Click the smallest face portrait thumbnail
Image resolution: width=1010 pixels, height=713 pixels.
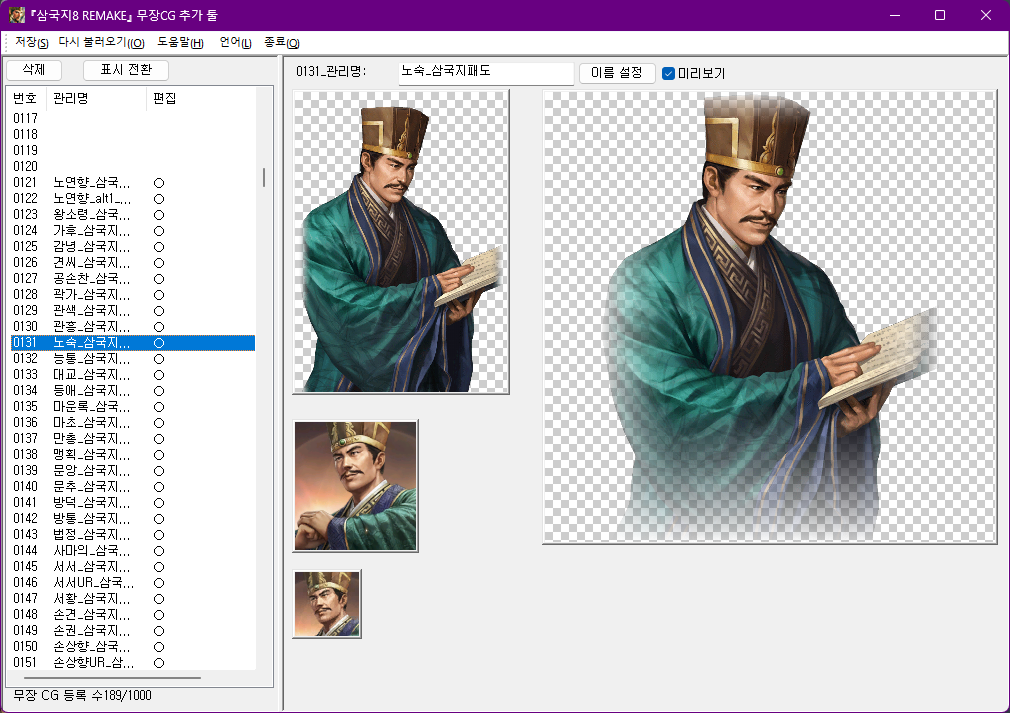point(327,604)
